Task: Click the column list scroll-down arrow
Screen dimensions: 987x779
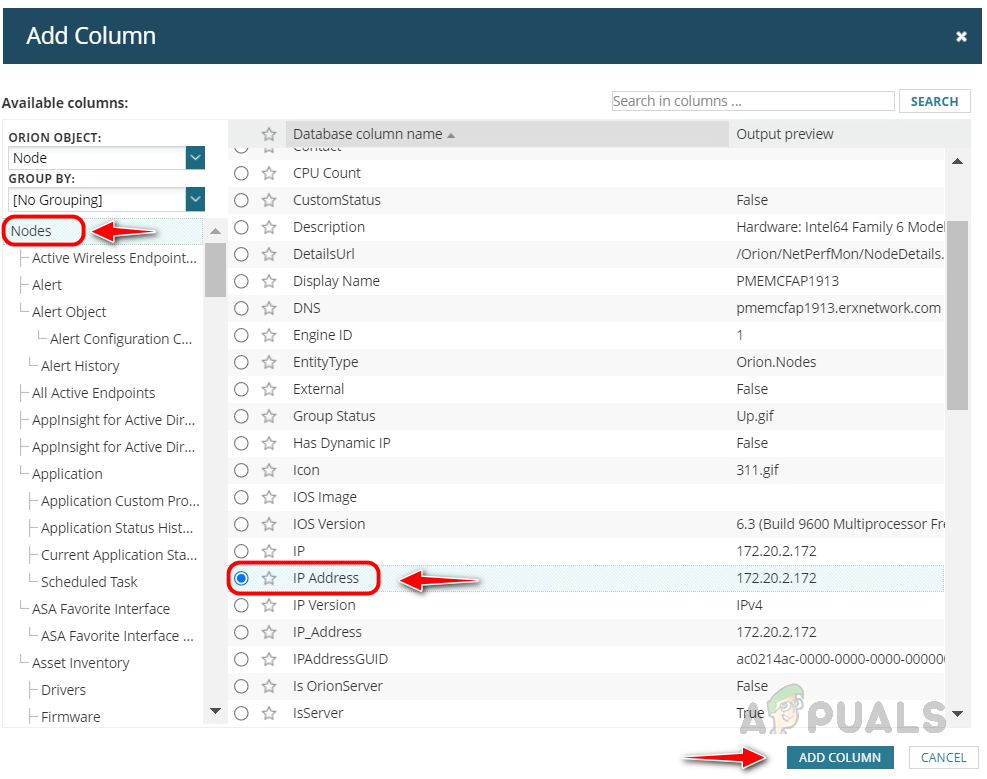Action: tap(957, 714)
